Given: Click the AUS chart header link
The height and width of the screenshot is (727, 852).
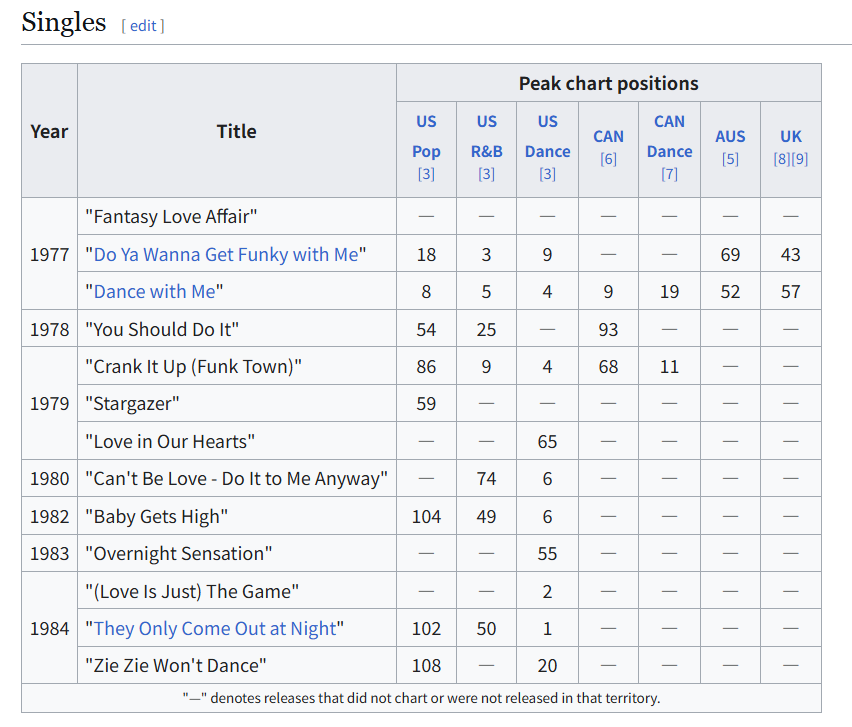Looking at the screenshot, I should coord(730,136).
